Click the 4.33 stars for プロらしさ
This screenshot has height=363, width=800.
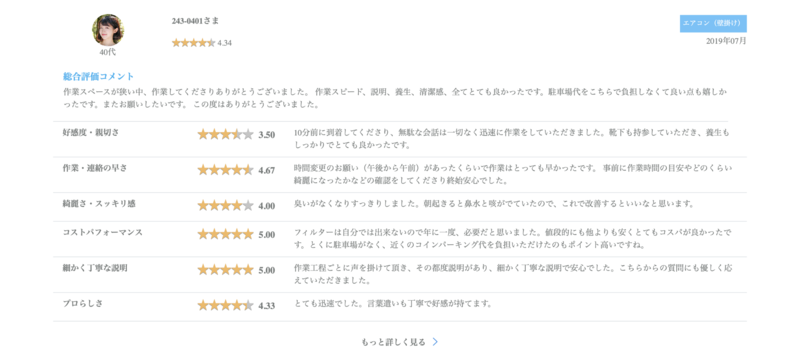click(226, 305)
